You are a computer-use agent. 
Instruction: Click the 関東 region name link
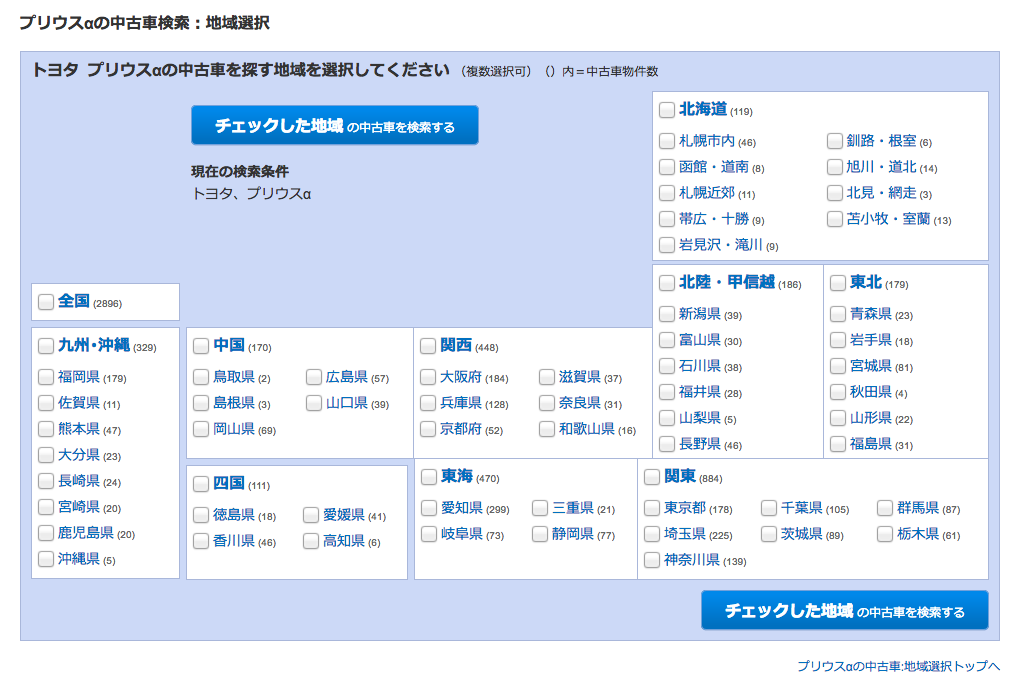[680, 477]
